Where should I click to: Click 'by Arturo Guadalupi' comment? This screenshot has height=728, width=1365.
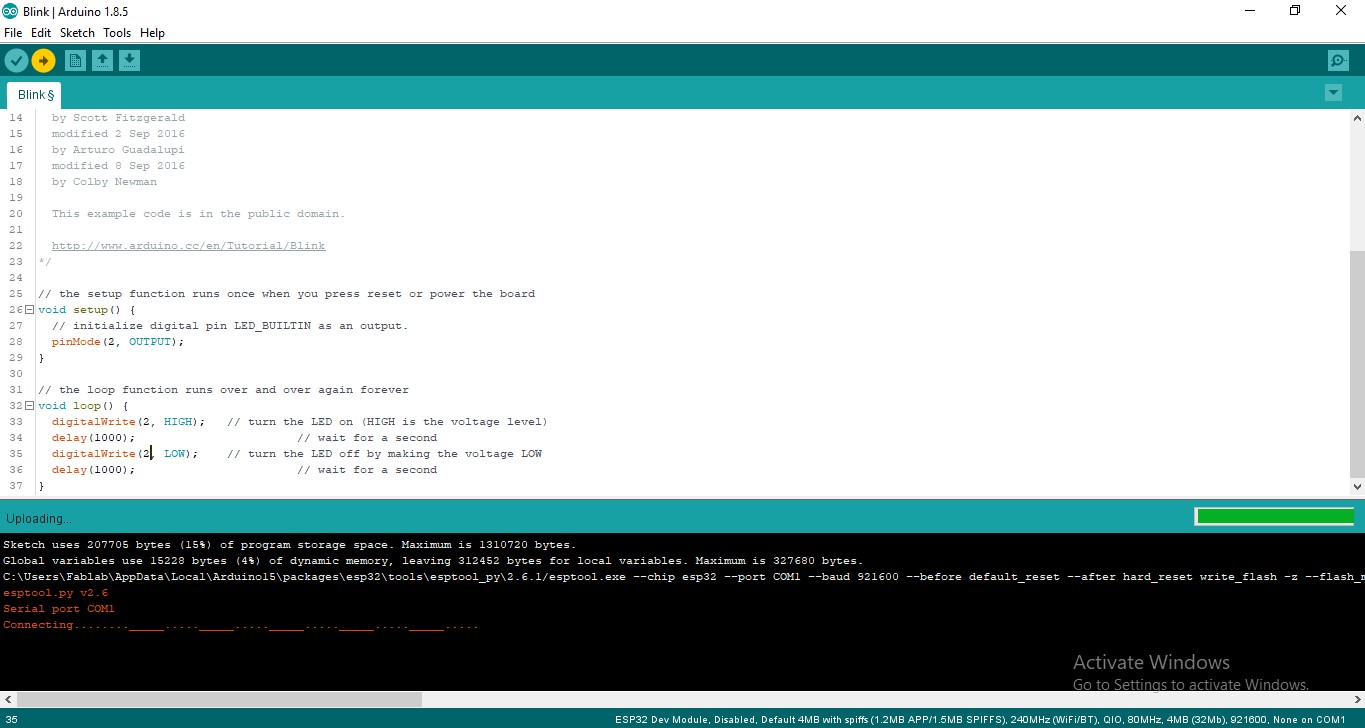click(118, 150)
